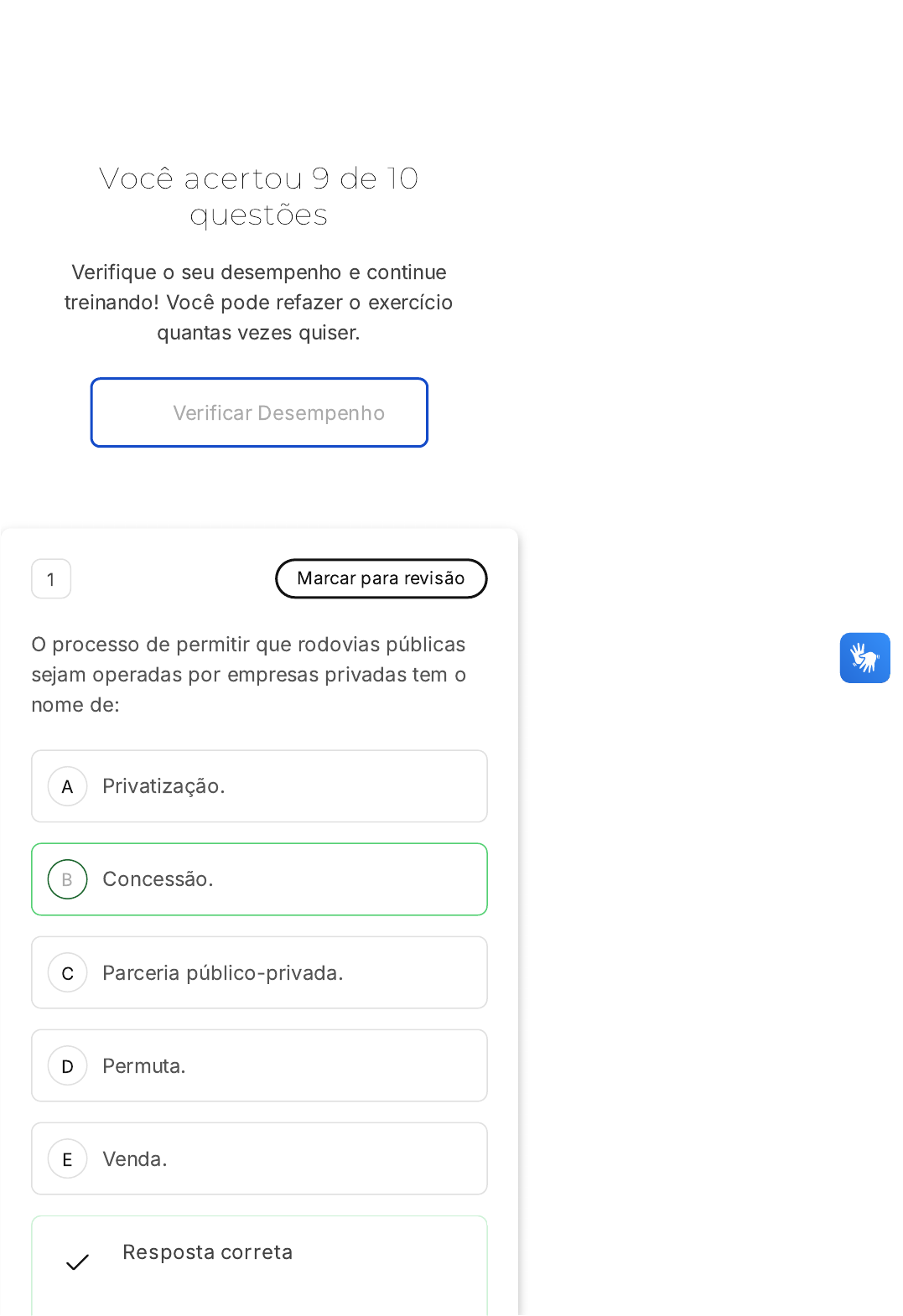Choose the answer Concessão
The image size is (903, 1316).
tap(158, 879)
